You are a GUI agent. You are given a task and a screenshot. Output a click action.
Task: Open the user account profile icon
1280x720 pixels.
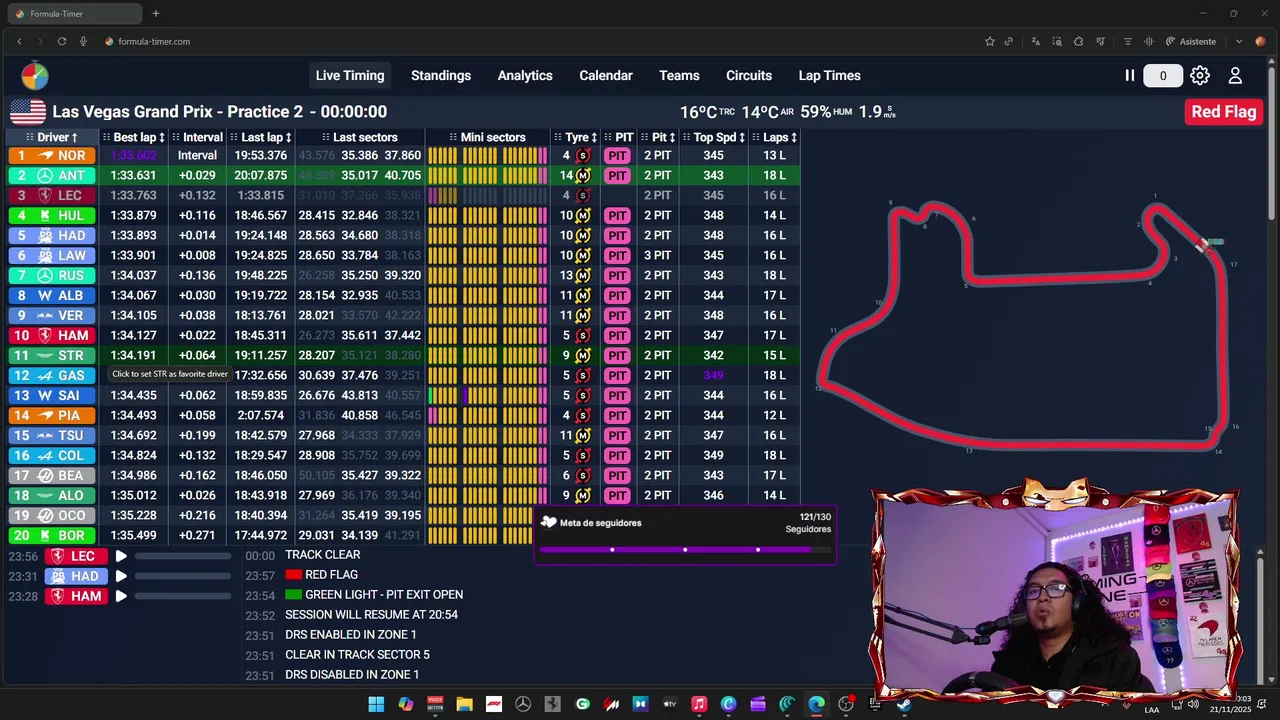tap(1235, 75)
